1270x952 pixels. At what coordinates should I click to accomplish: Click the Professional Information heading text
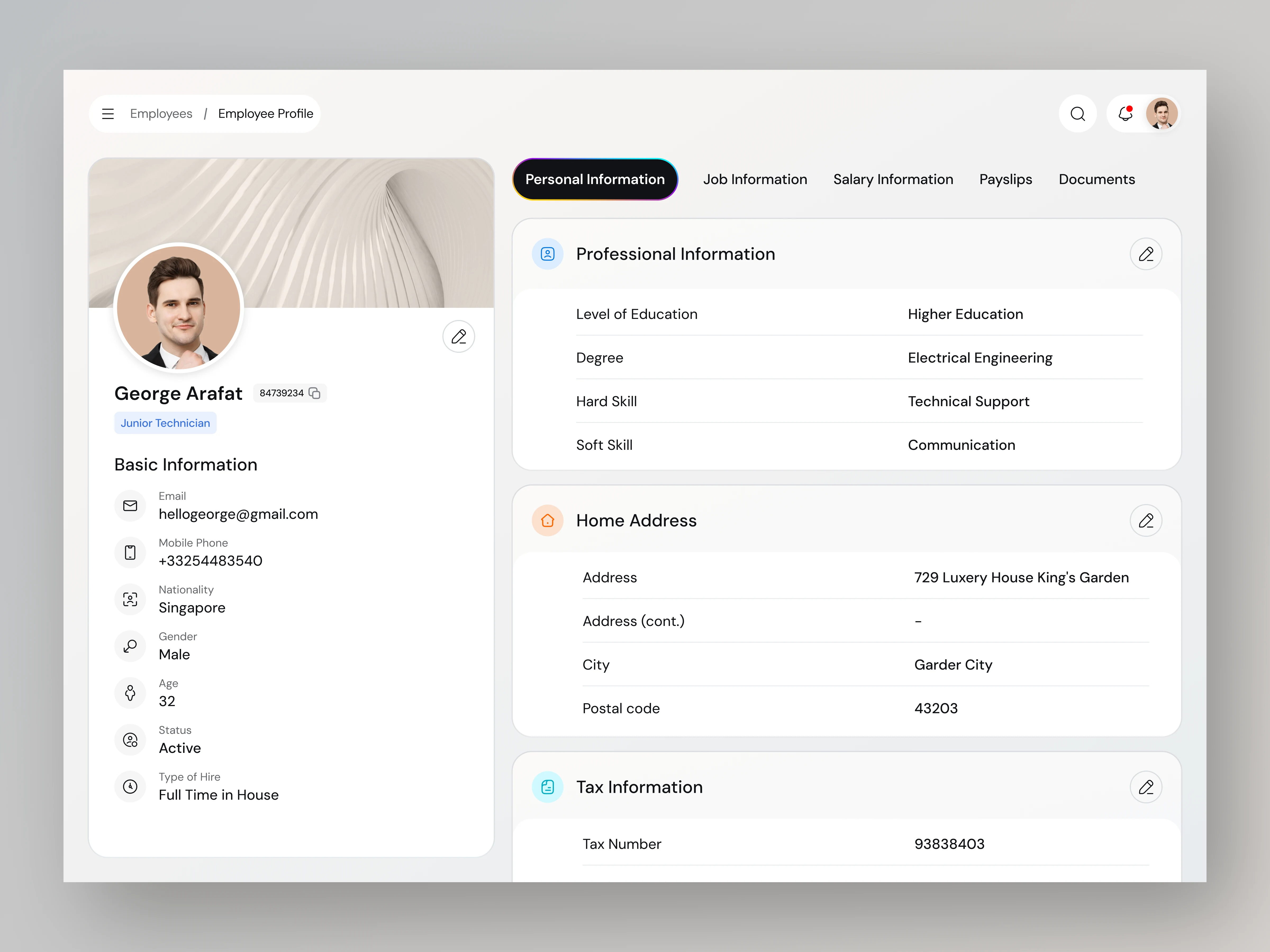click(x=675, y=254)
